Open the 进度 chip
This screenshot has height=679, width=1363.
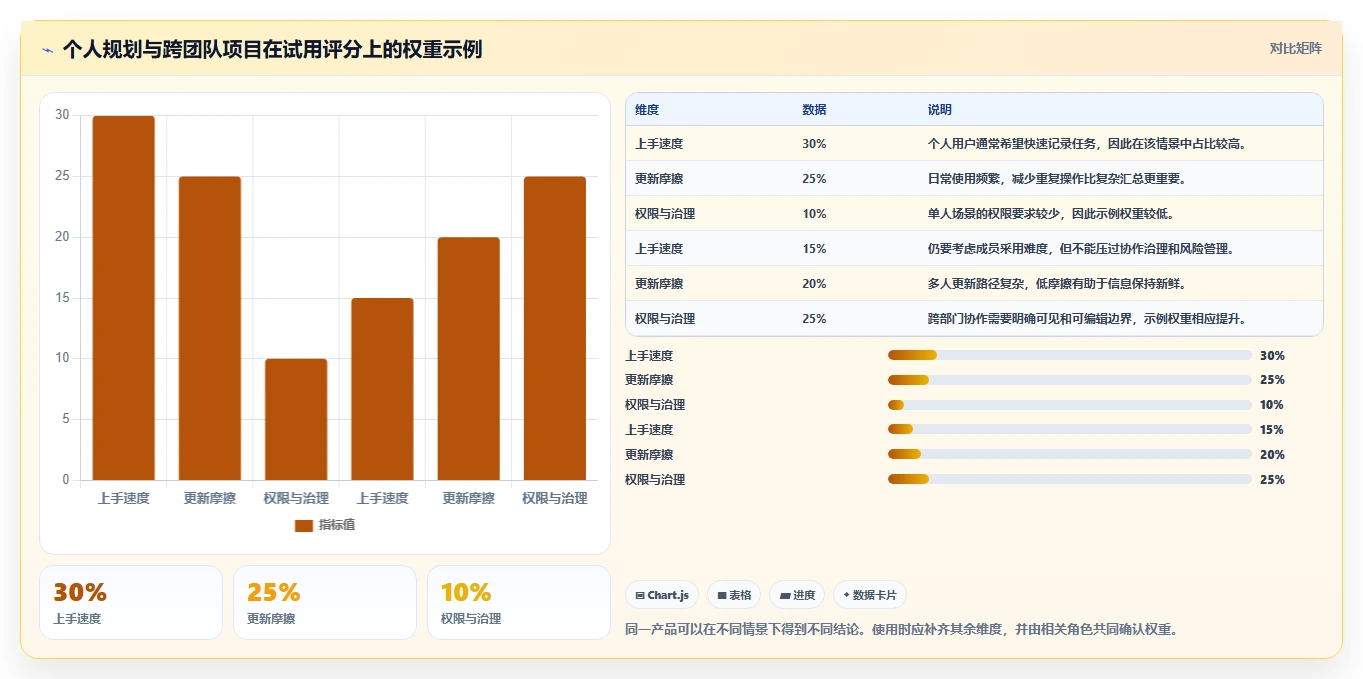[x=797, y=595]
